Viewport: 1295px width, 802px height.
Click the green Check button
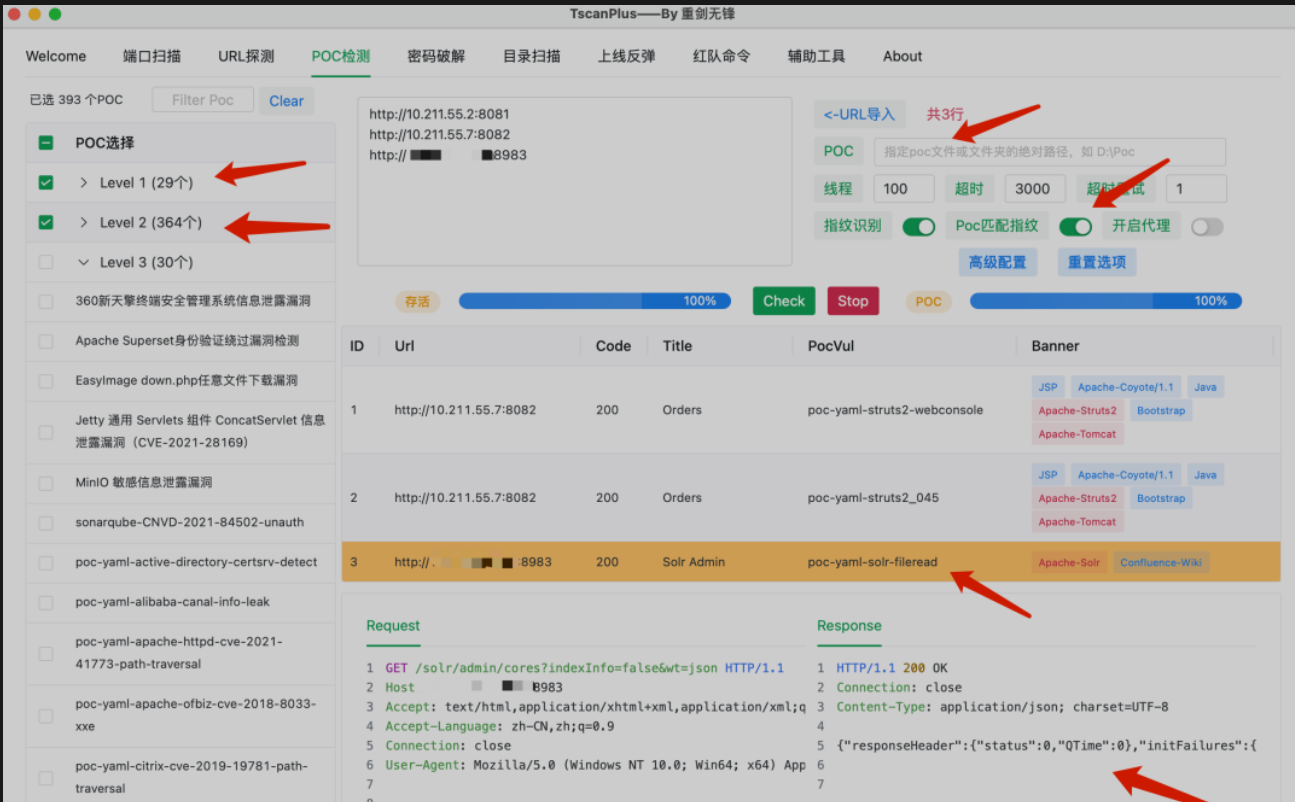784,301
